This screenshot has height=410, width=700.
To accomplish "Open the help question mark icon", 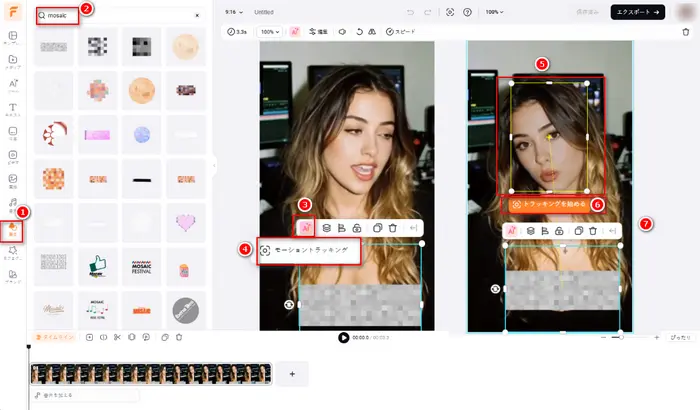I will pyautogui.click(x=467, y=12).
